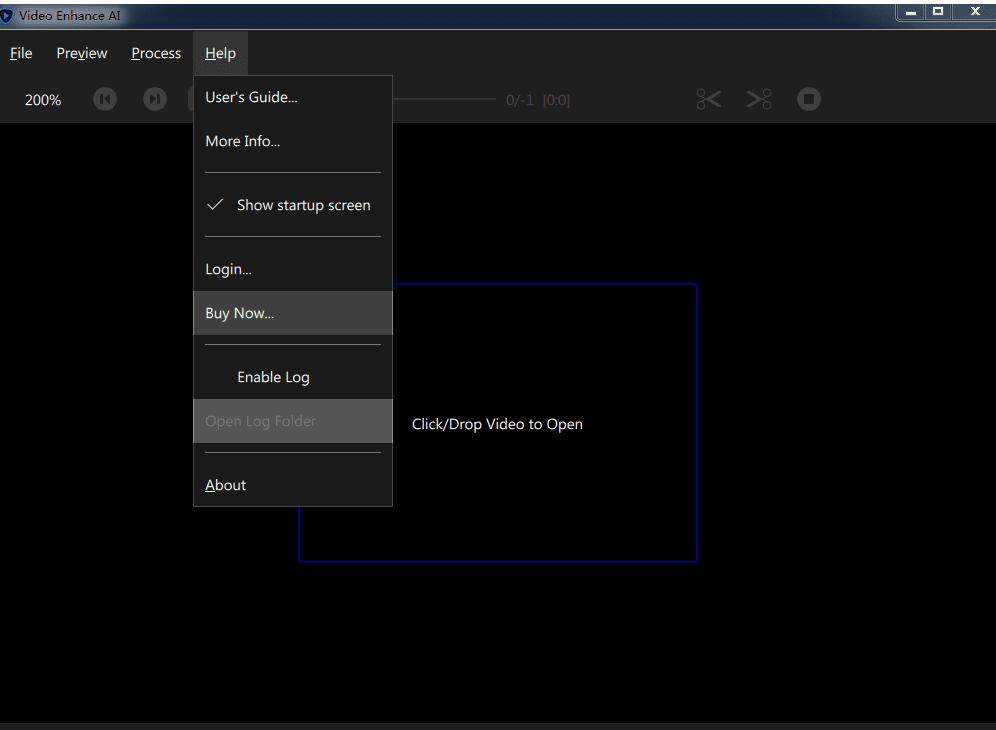The height and width of the screenshot is (730, 996).
Task: Close the Video Enhance AI window
Action: tap(975, 11)
